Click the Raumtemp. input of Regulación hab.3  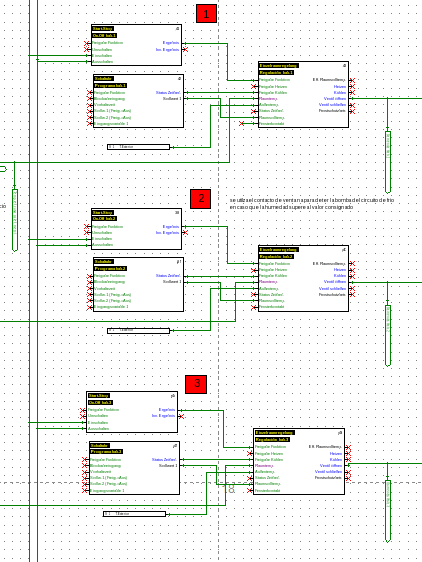tap(264, 466)
